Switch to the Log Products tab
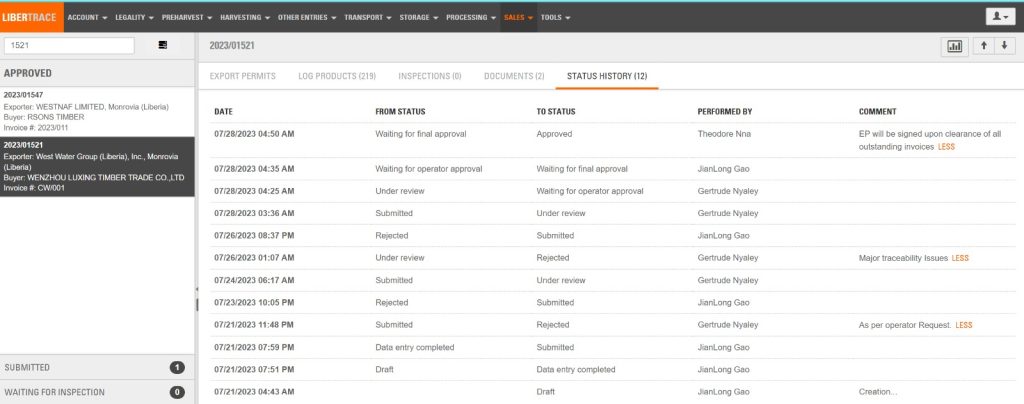Image resolution: width=1024 pixels, height=404 pixels. coord(337,76)
